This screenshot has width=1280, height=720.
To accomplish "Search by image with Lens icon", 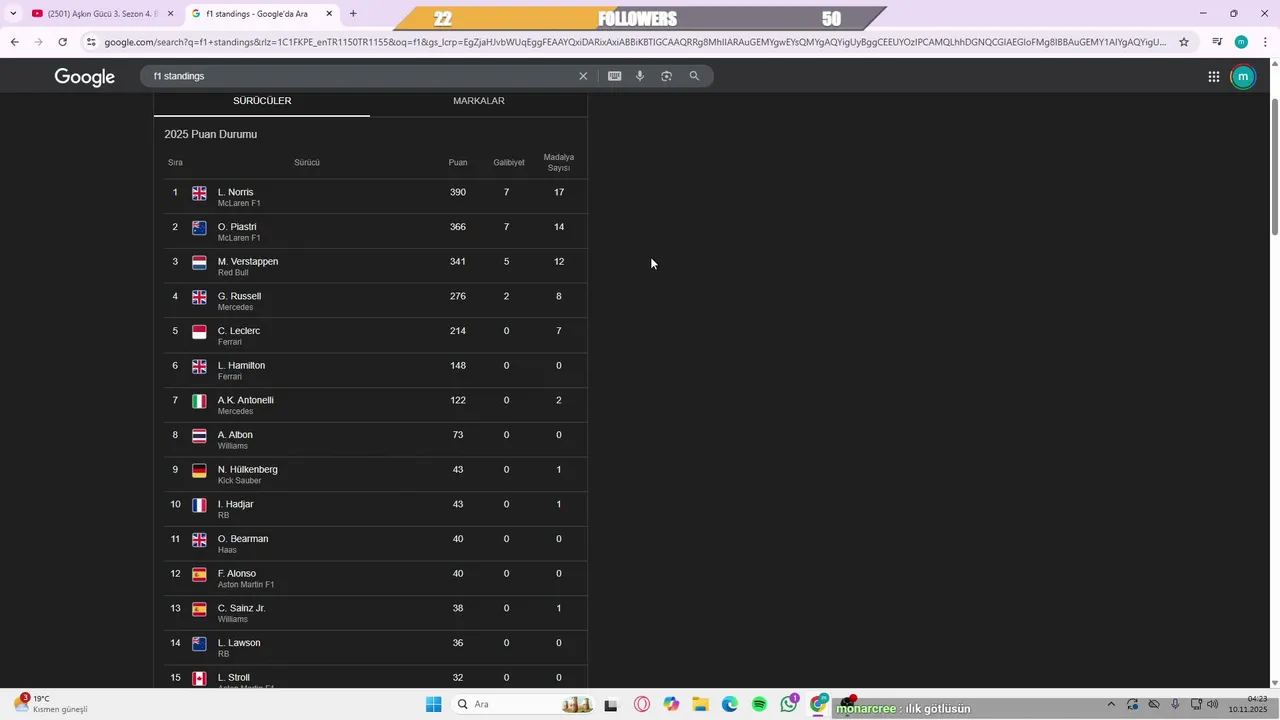I will 667,76.
